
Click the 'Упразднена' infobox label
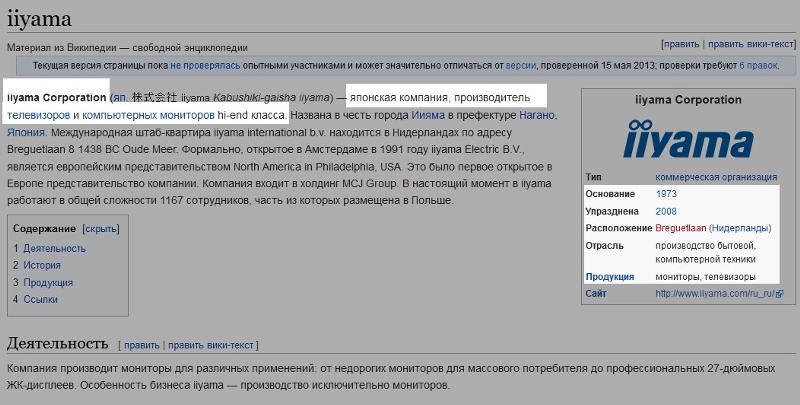click(612, 211)
